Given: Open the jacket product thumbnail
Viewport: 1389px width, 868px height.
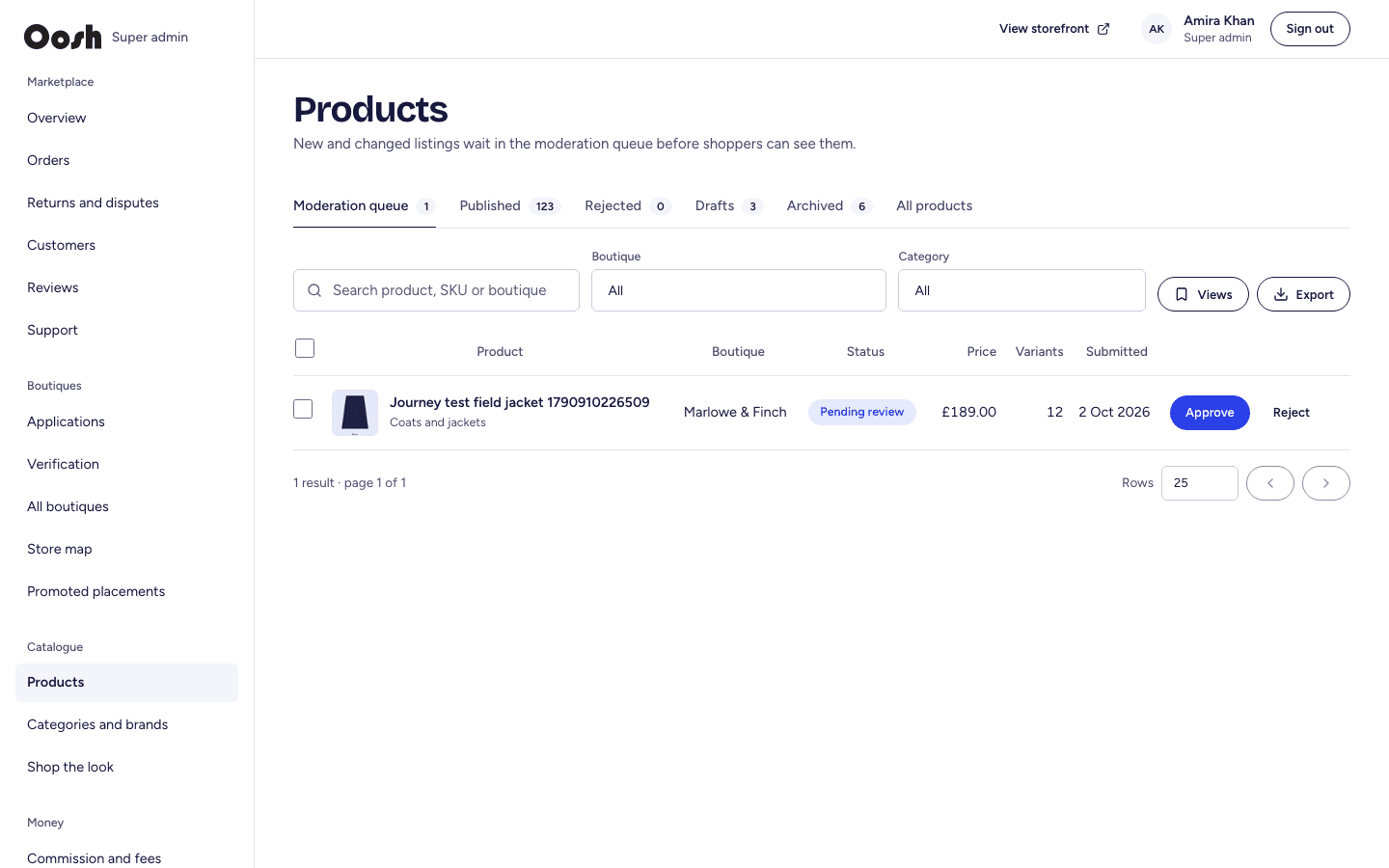Looking at the screenshot, I should click(355, 413).
